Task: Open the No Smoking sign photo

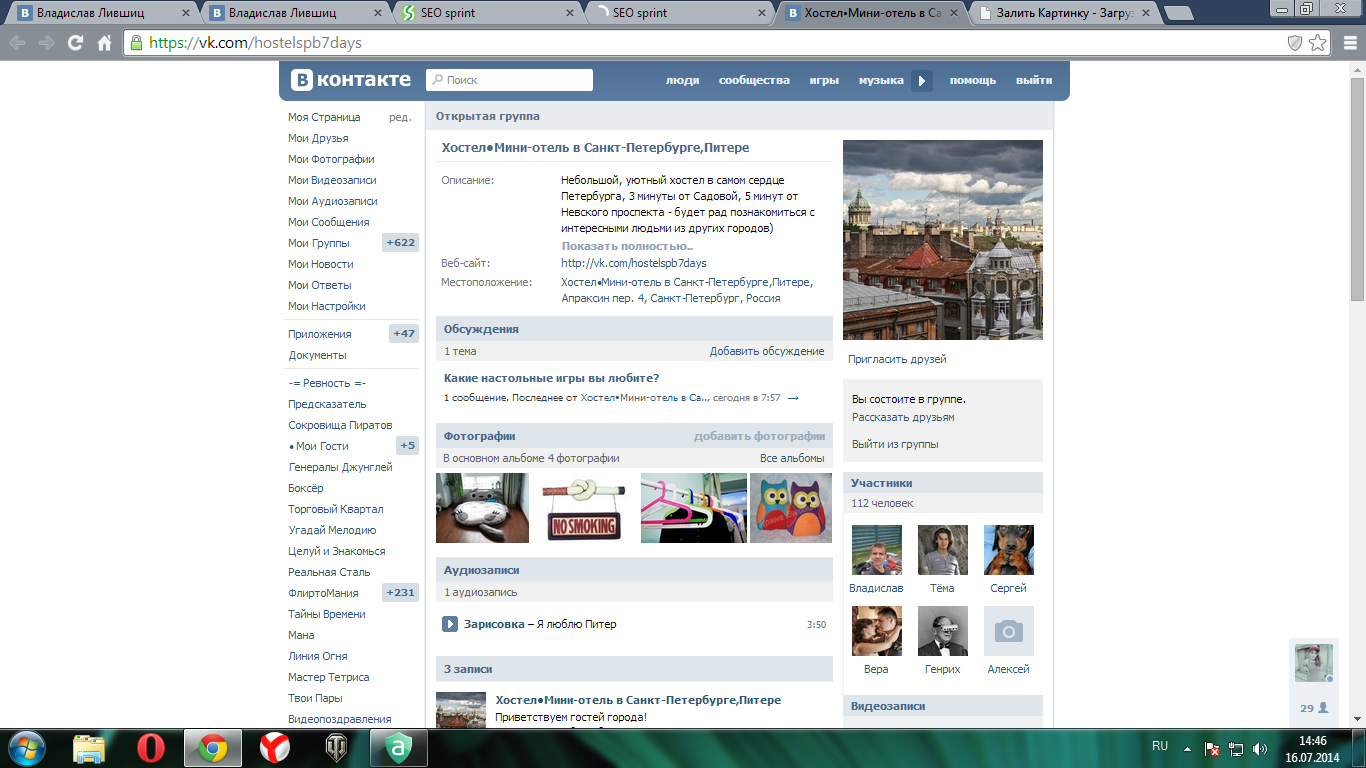Action: [585, 508]
